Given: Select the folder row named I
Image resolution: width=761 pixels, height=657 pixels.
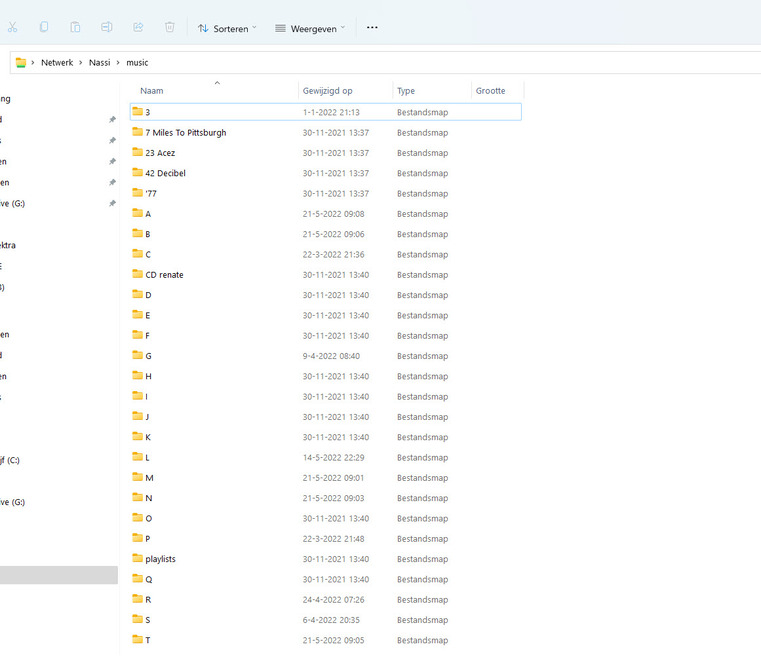Looking at the screenshot, I should pyautogui.click(x=326, y=396).
